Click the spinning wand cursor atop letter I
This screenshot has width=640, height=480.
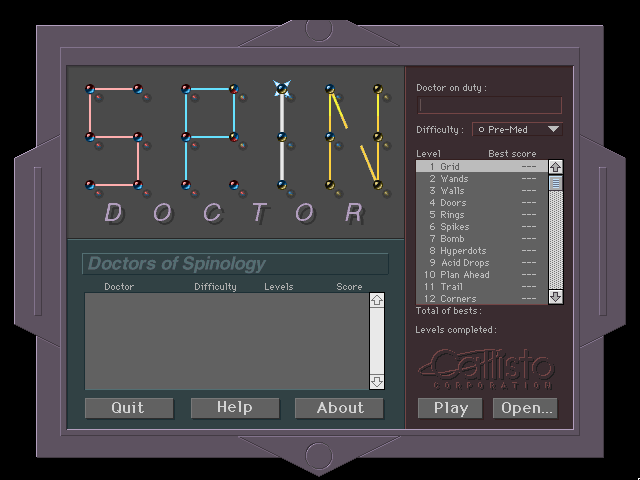coord(282,88)
